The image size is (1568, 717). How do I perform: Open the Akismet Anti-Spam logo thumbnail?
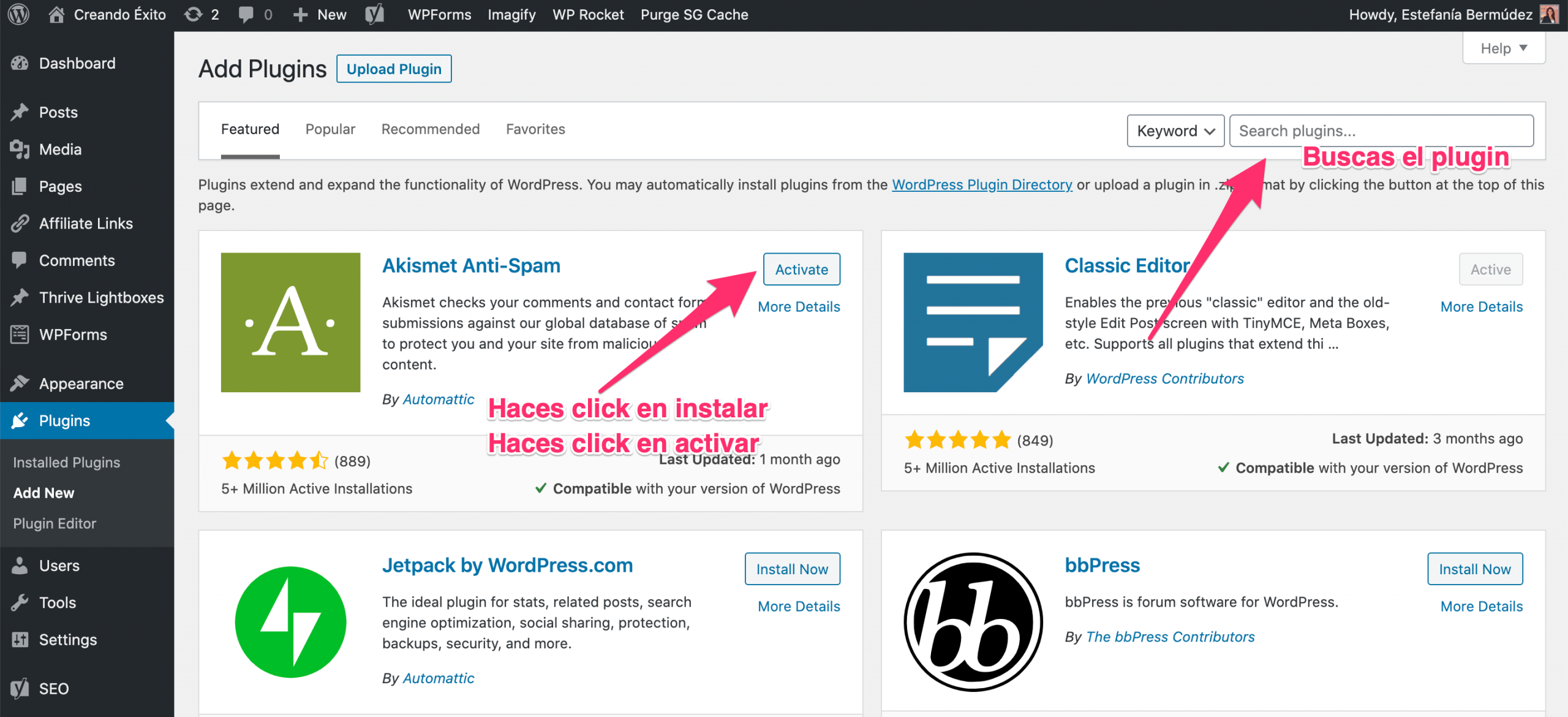click(290, 322)
